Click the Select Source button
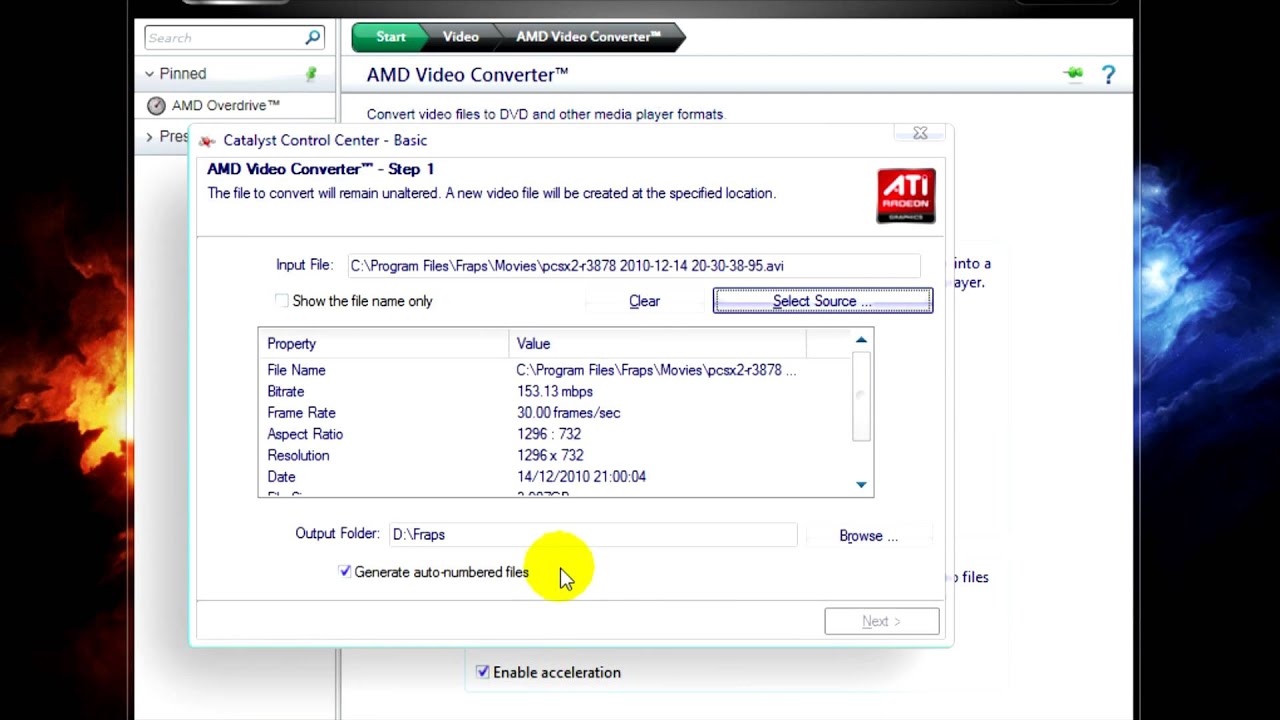The image size is (1280, 720). click(x=823, y=301)
